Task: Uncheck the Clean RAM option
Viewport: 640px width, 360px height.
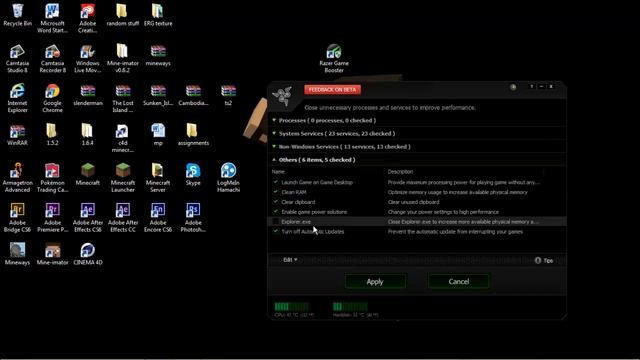Action: [276, 192]
